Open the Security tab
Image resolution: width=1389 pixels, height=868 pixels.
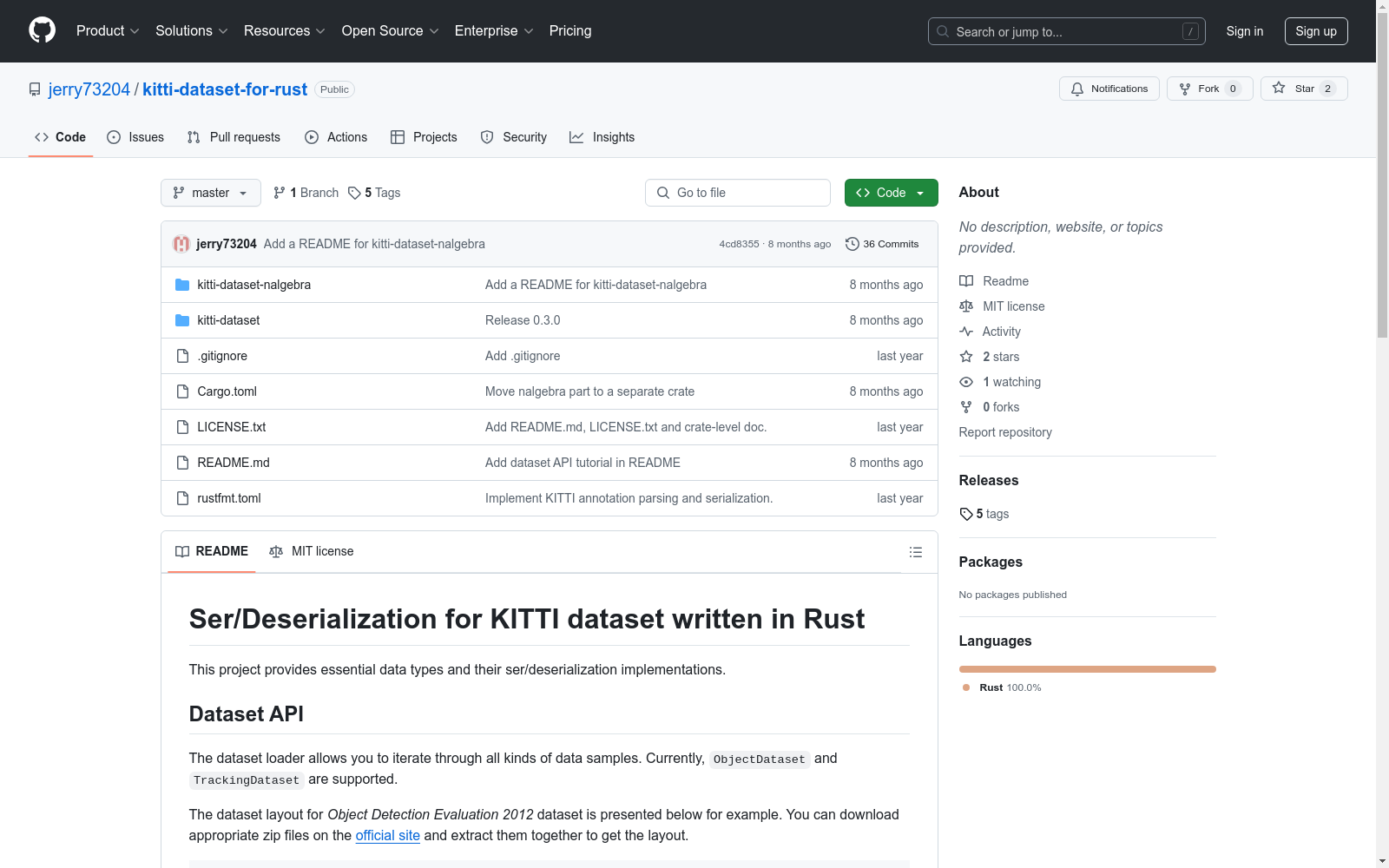tap(514, 137)
